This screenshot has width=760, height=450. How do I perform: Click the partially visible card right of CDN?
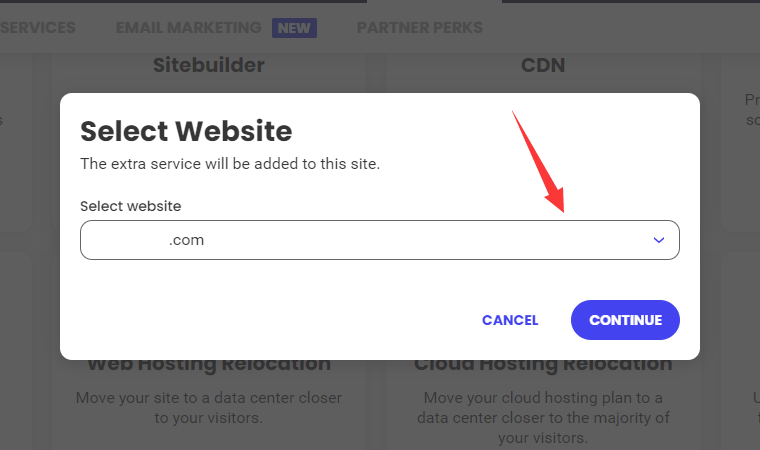pyautogui.click(x=740, y=143)
